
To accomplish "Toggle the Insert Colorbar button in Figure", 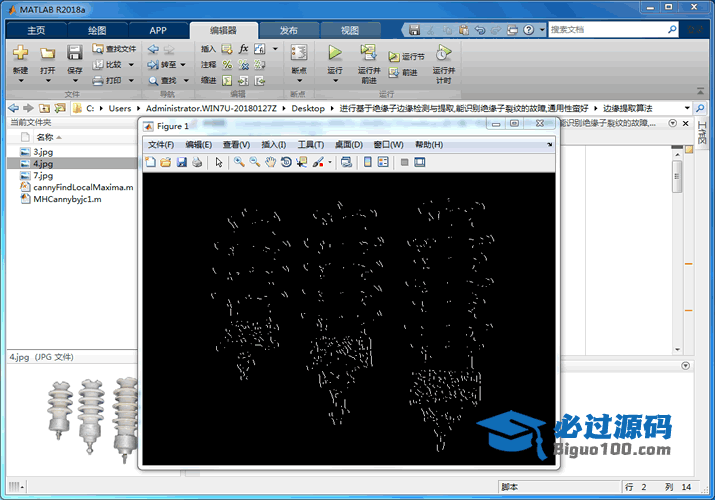I will [368, 162].
